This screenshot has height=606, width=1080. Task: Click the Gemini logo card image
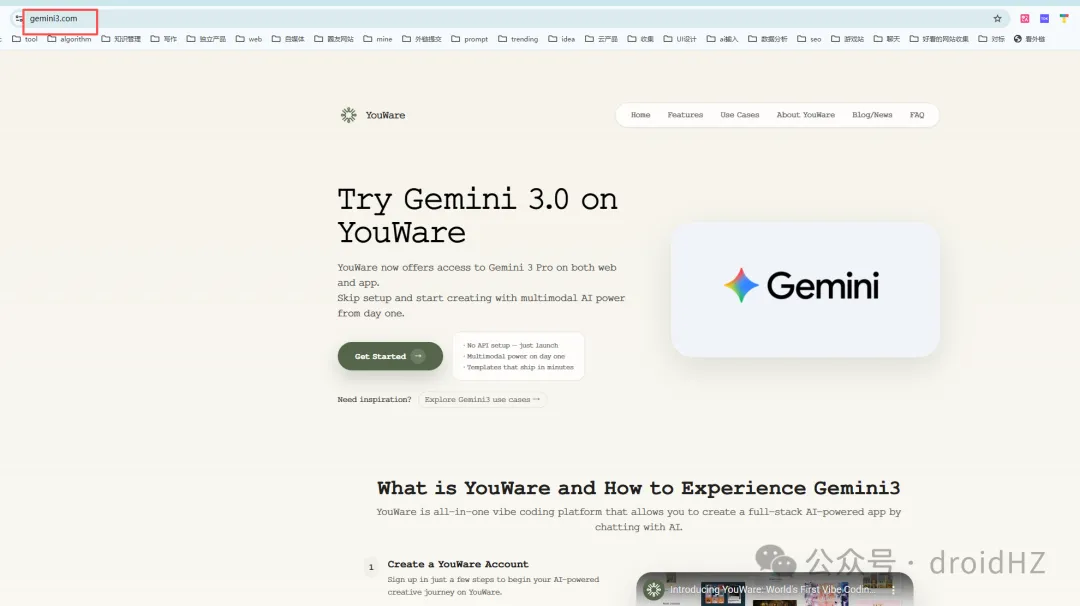pos(805,288)
